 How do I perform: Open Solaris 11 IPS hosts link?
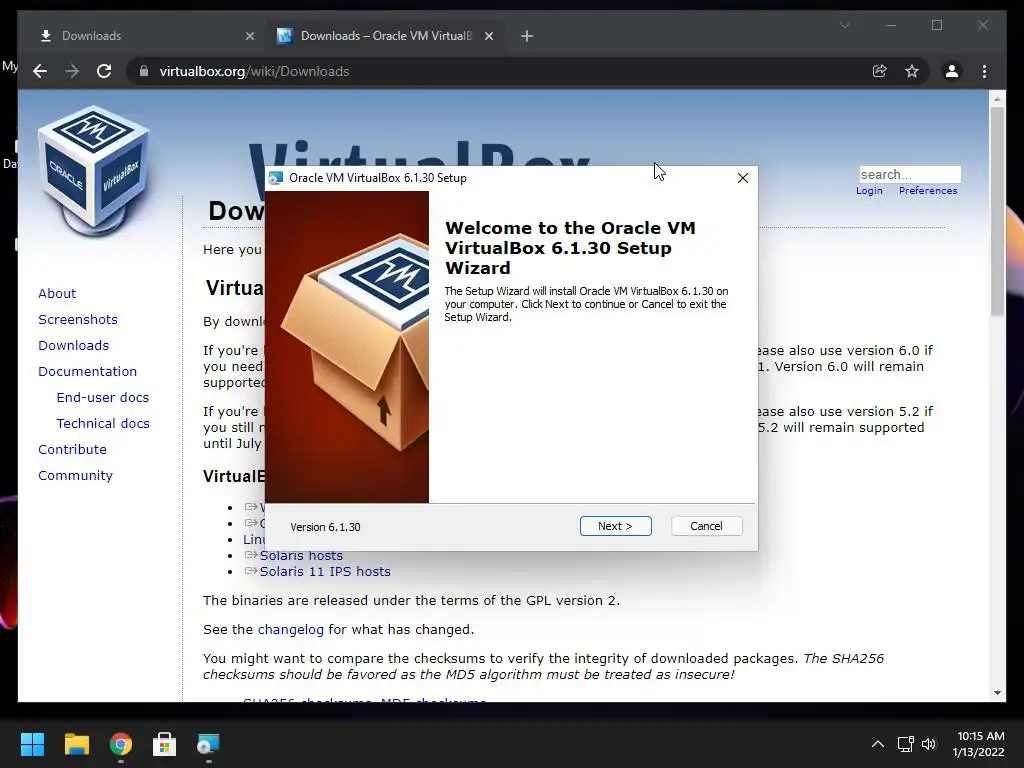point(325,571)
